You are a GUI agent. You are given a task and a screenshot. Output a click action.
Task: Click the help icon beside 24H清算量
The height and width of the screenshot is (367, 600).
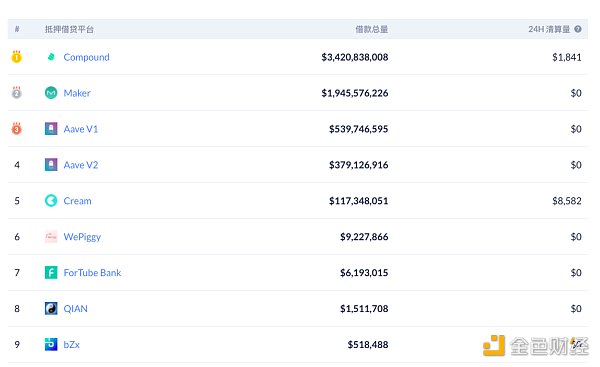coord(578,29)
